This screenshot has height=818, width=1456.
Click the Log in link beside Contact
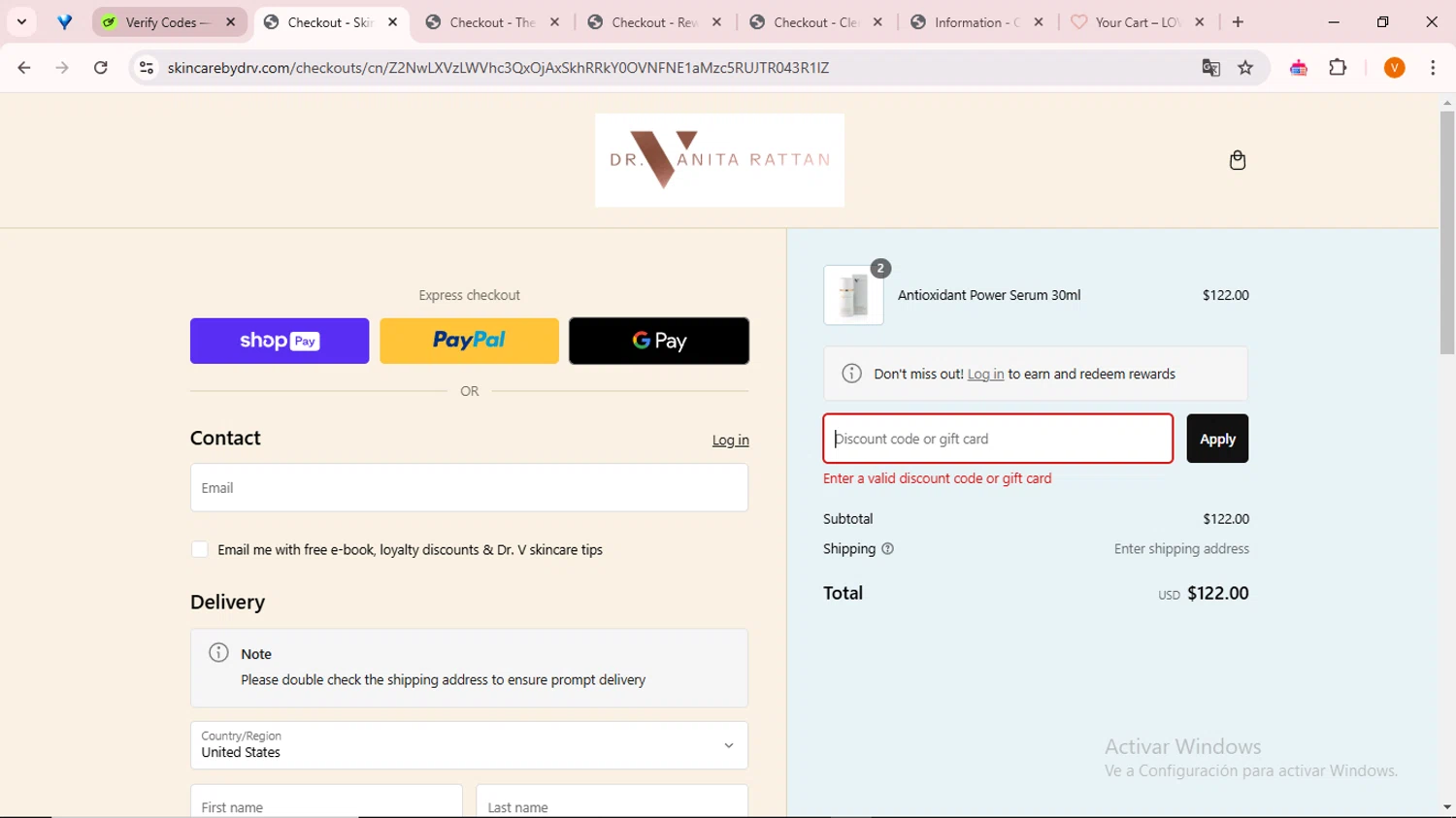(x=730, y=441)
